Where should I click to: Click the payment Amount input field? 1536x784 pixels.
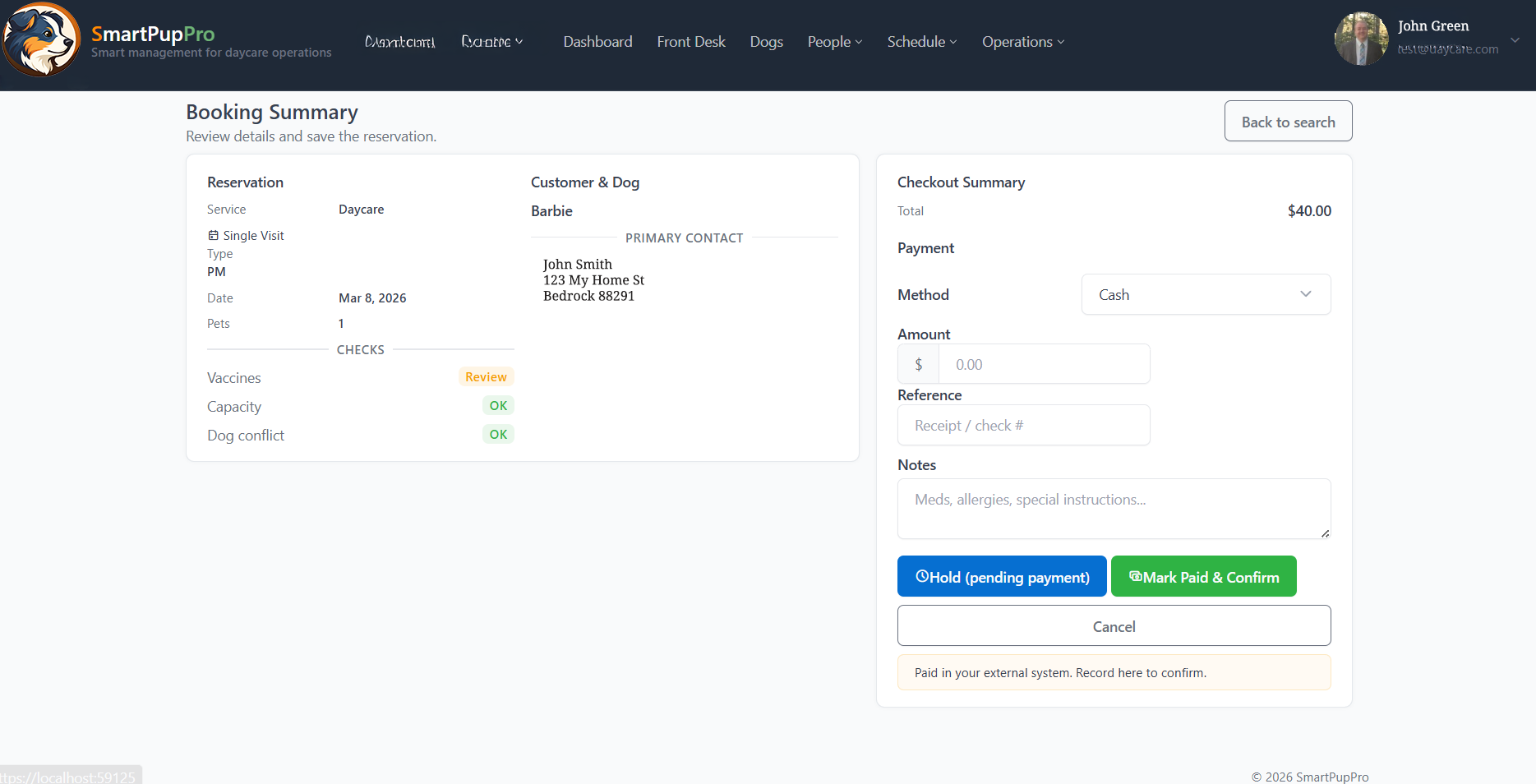click(x=1043, y=364)
